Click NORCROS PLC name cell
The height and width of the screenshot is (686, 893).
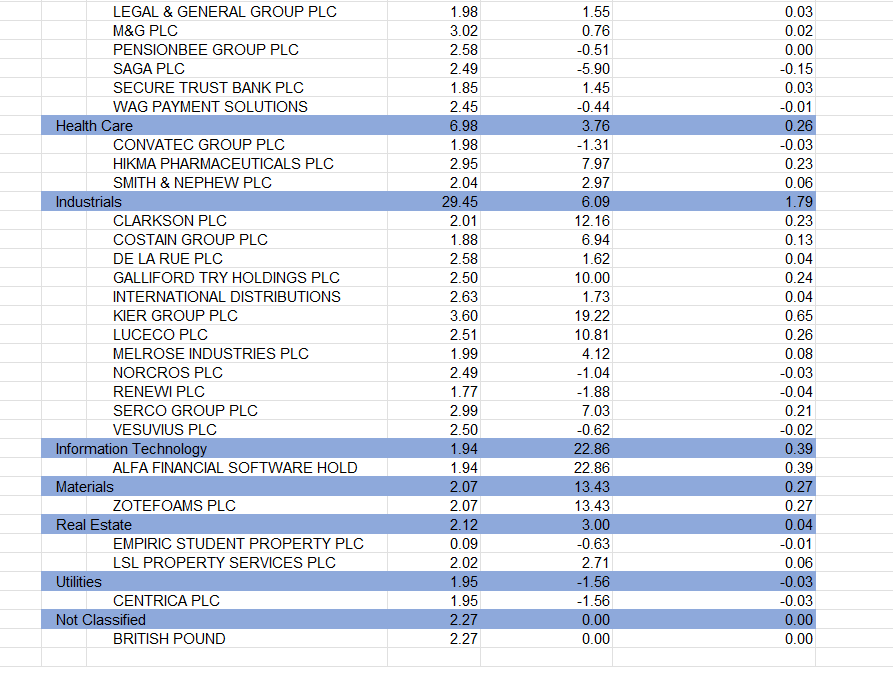(x=237, y=372)
